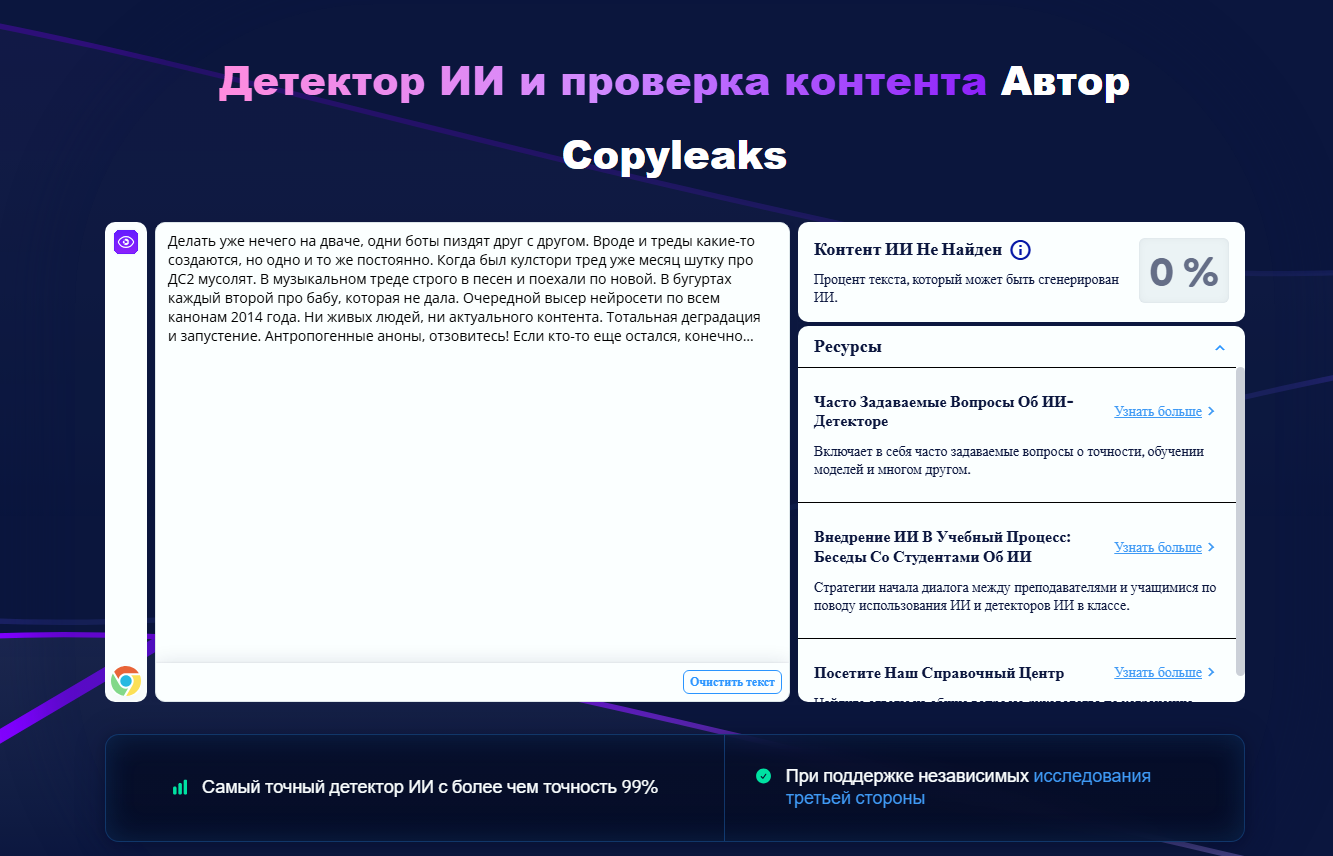Click the description starting "Стратегии начала диалога"
The width and height of the screenshot is (1333, 856).
click(x=1015, y=596)
